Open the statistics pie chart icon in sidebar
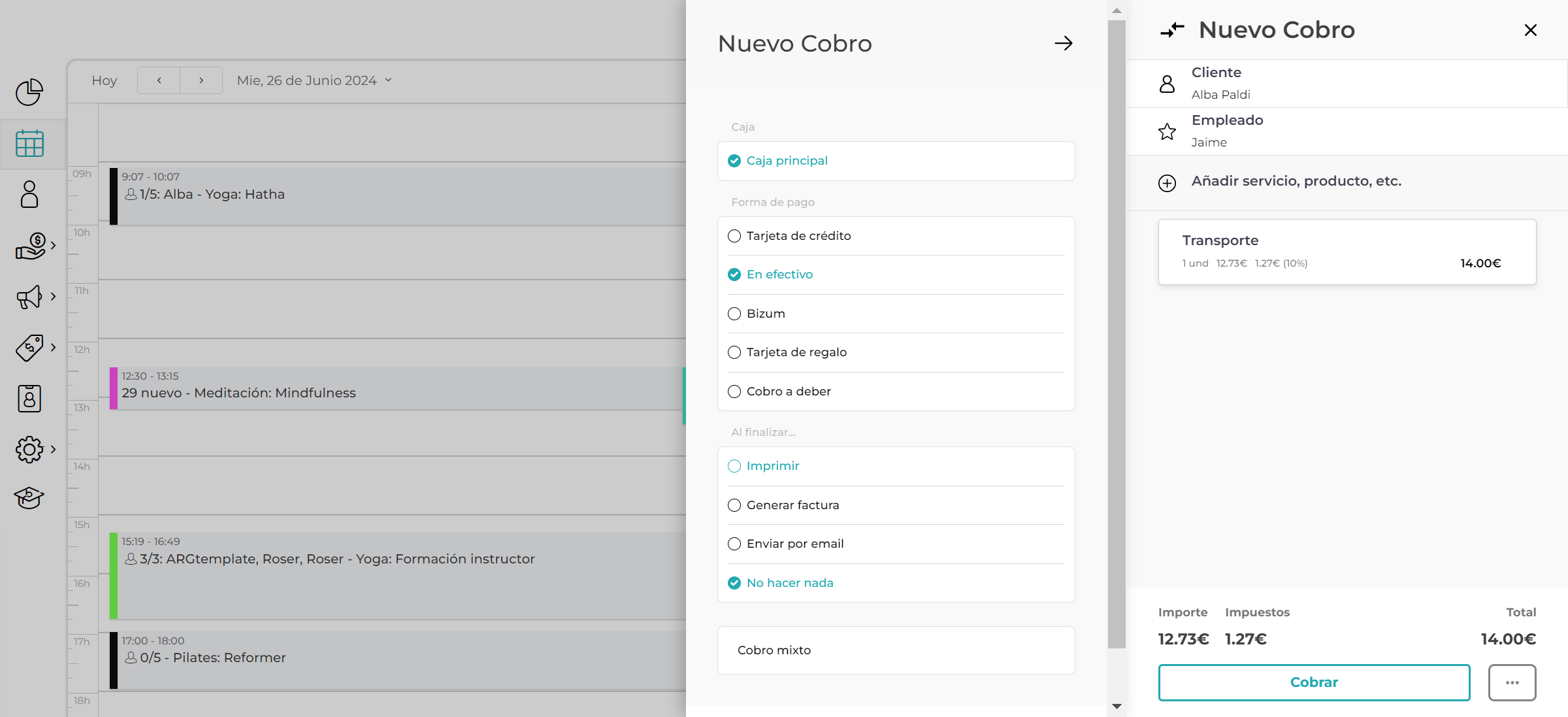 coord(29,92)
